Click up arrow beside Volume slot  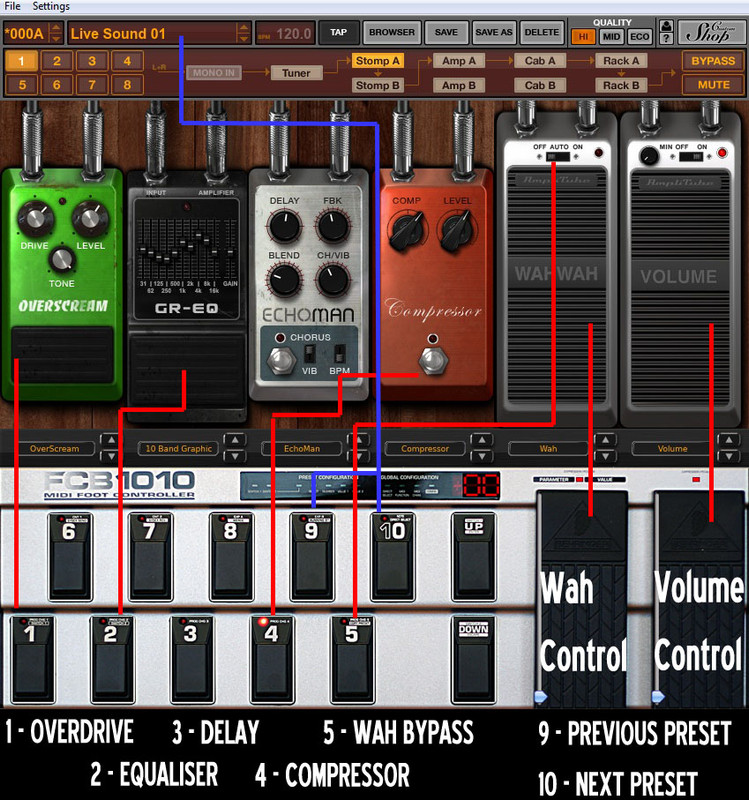[729, 440]
